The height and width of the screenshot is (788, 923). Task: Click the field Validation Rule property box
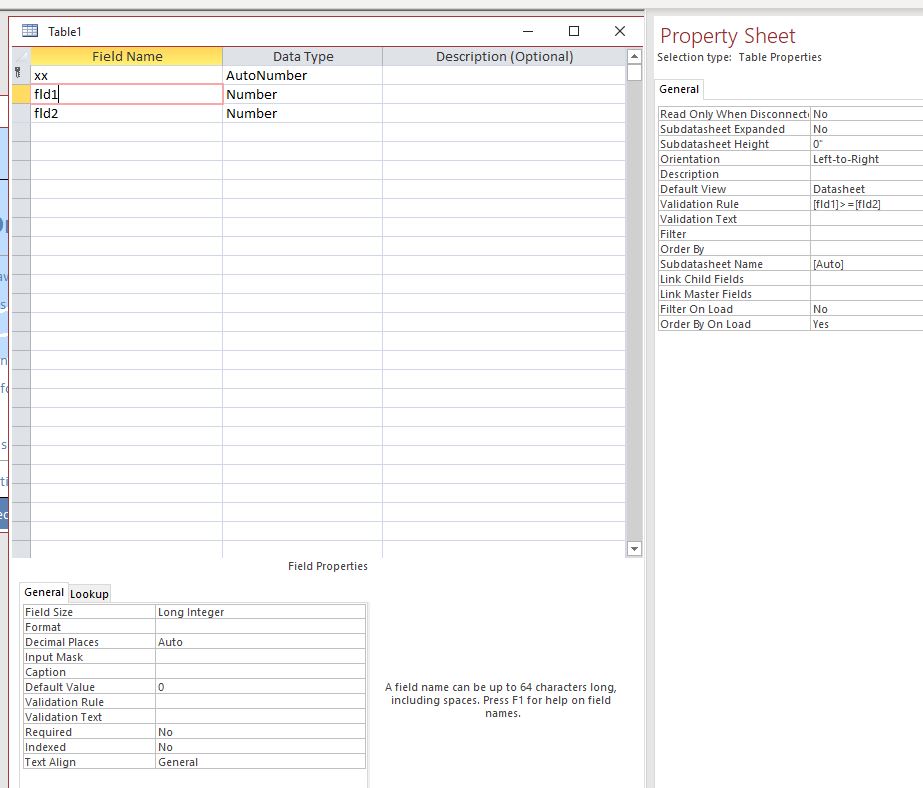tap(260, 702)
